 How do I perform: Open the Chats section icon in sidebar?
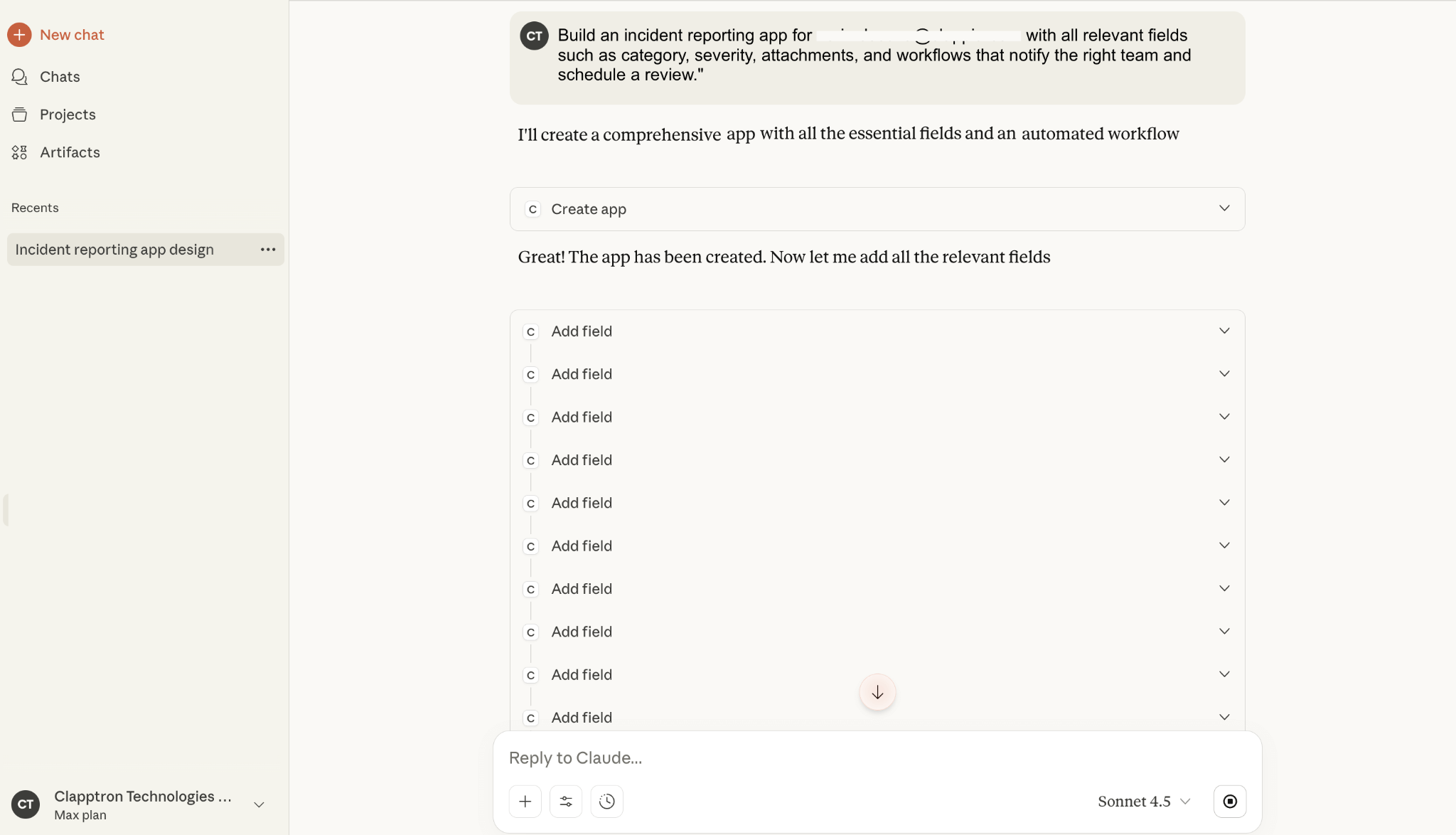[x=19, y=76]
